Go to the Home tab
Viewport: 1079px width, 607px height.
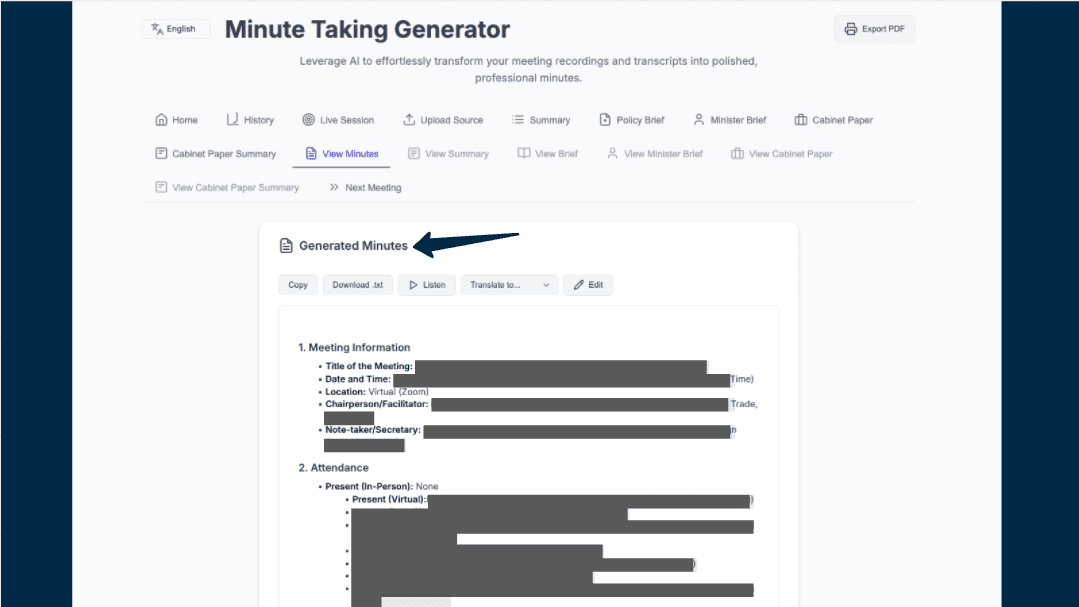click(176, 120)
